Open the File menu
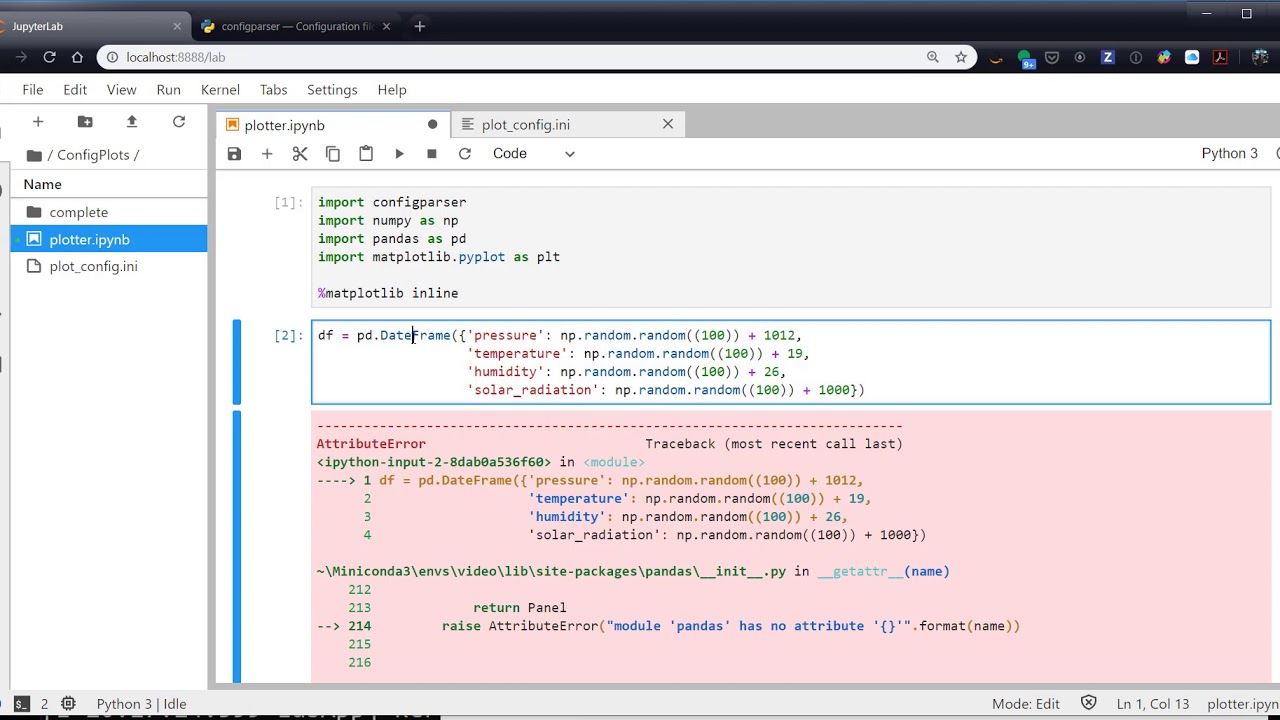Image resolution: width=1280 pixels, height=720 pixels. [33, 90]
